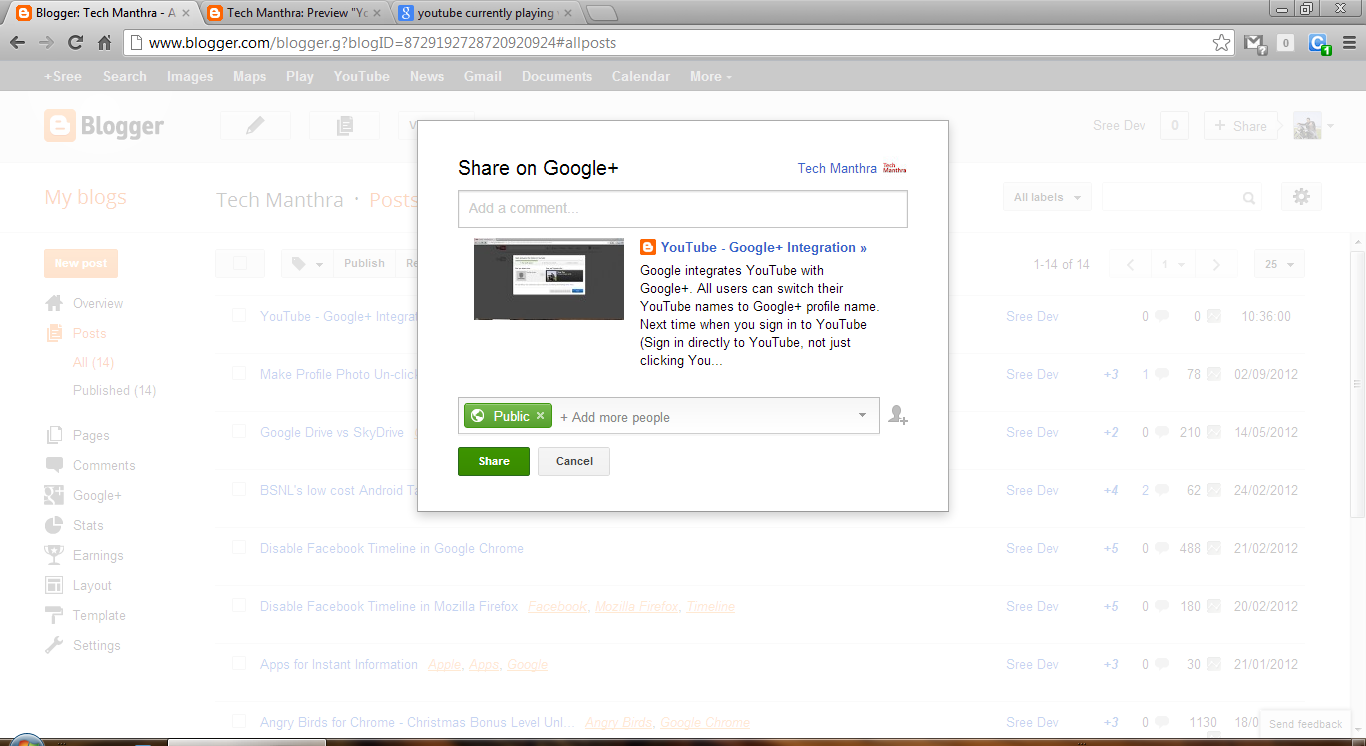Cancel the Share on Google+ dialog
This screenshot has width=1366, height=746.
tap(574, 461)
